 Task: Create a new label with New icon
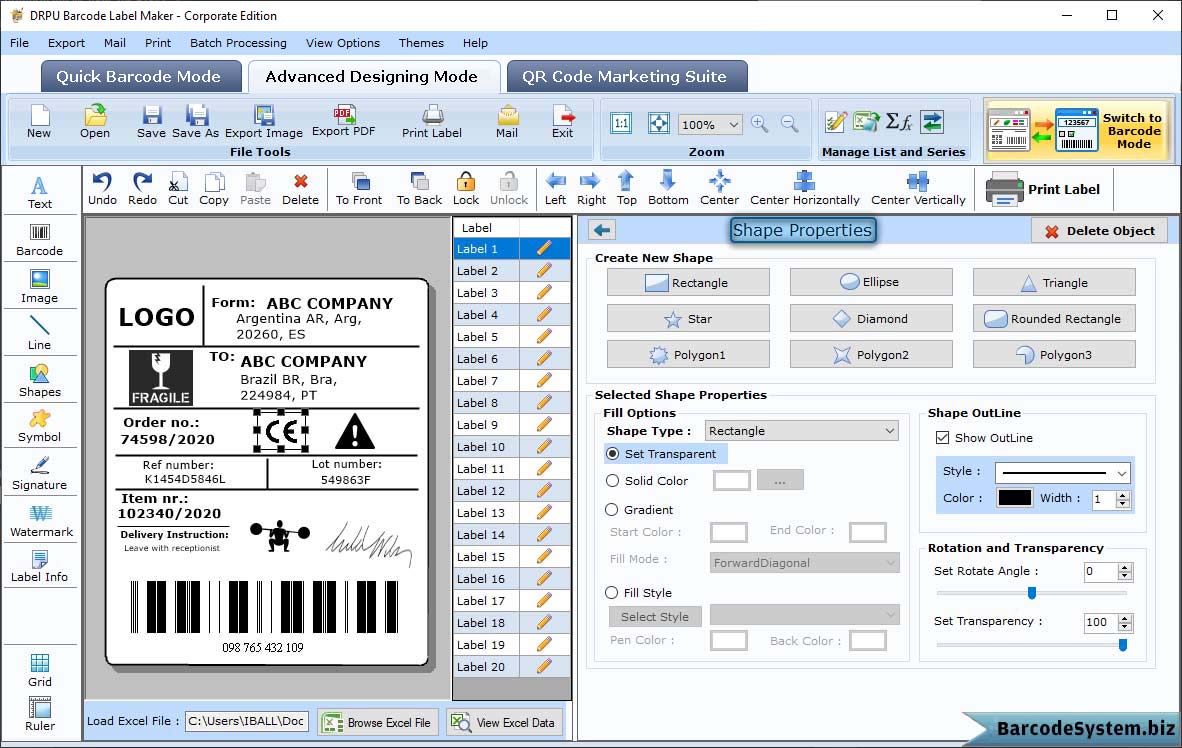pos(39,122)
